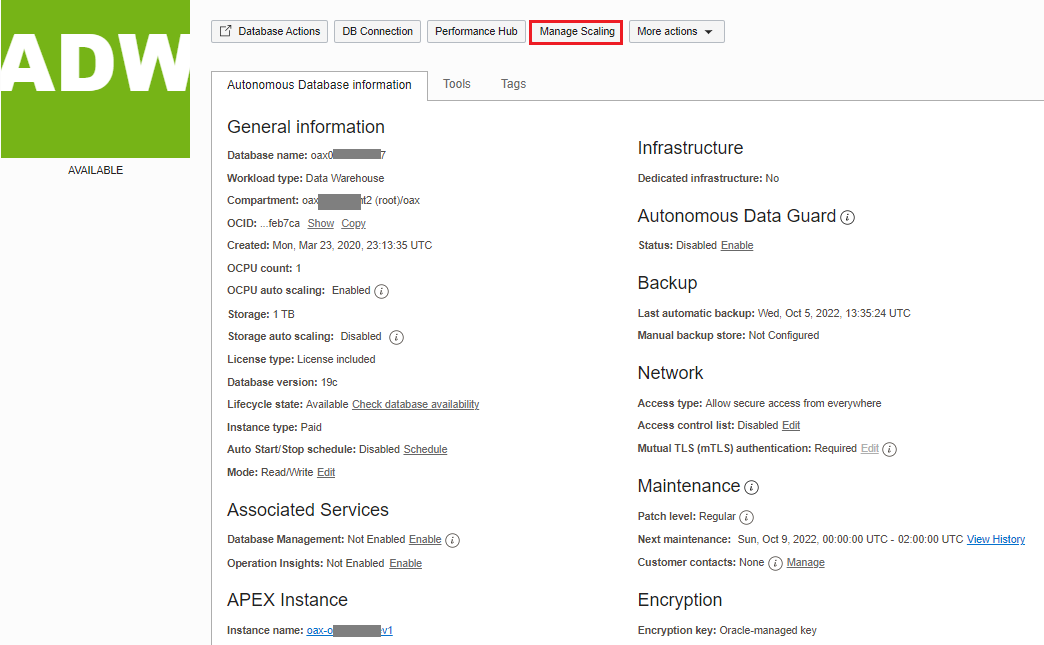View maintenance history
The image size is (1044, 645).
point(995,539)
